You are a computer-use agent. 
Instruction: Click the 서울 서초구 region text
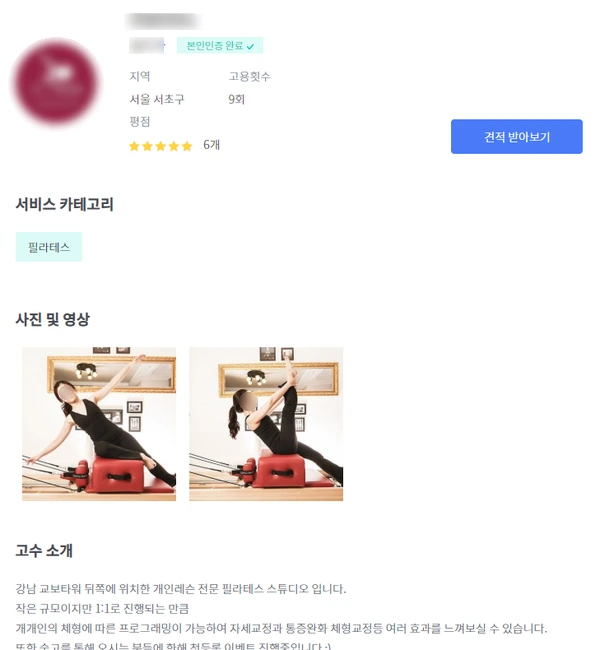click(157, 99)
